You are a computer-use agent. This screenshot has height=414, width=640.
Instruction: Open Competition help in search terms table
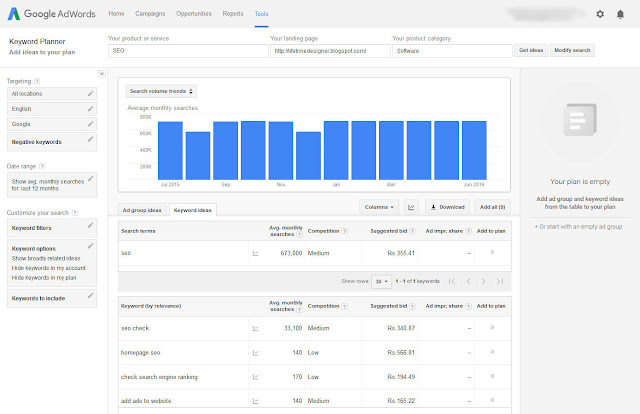(x=345, y=231)
